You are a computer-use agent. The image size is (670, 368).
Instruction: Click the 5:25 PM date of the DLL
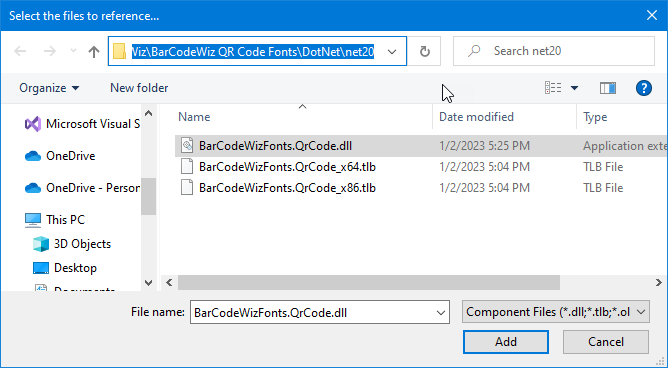tap(484, 146)
